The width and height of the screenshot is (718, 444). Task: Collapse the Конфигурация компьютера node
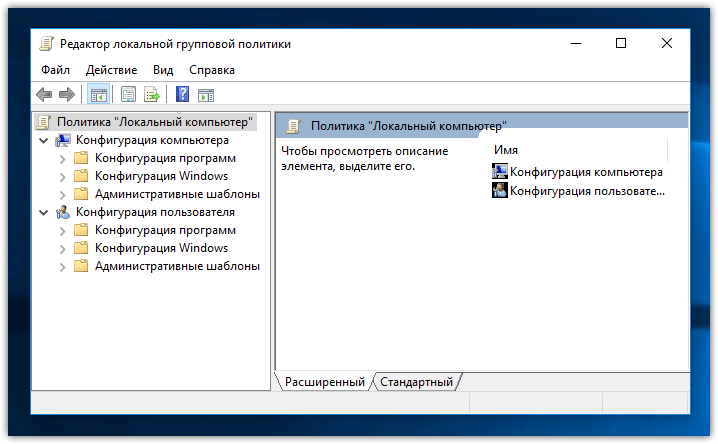tap(44, 141)
